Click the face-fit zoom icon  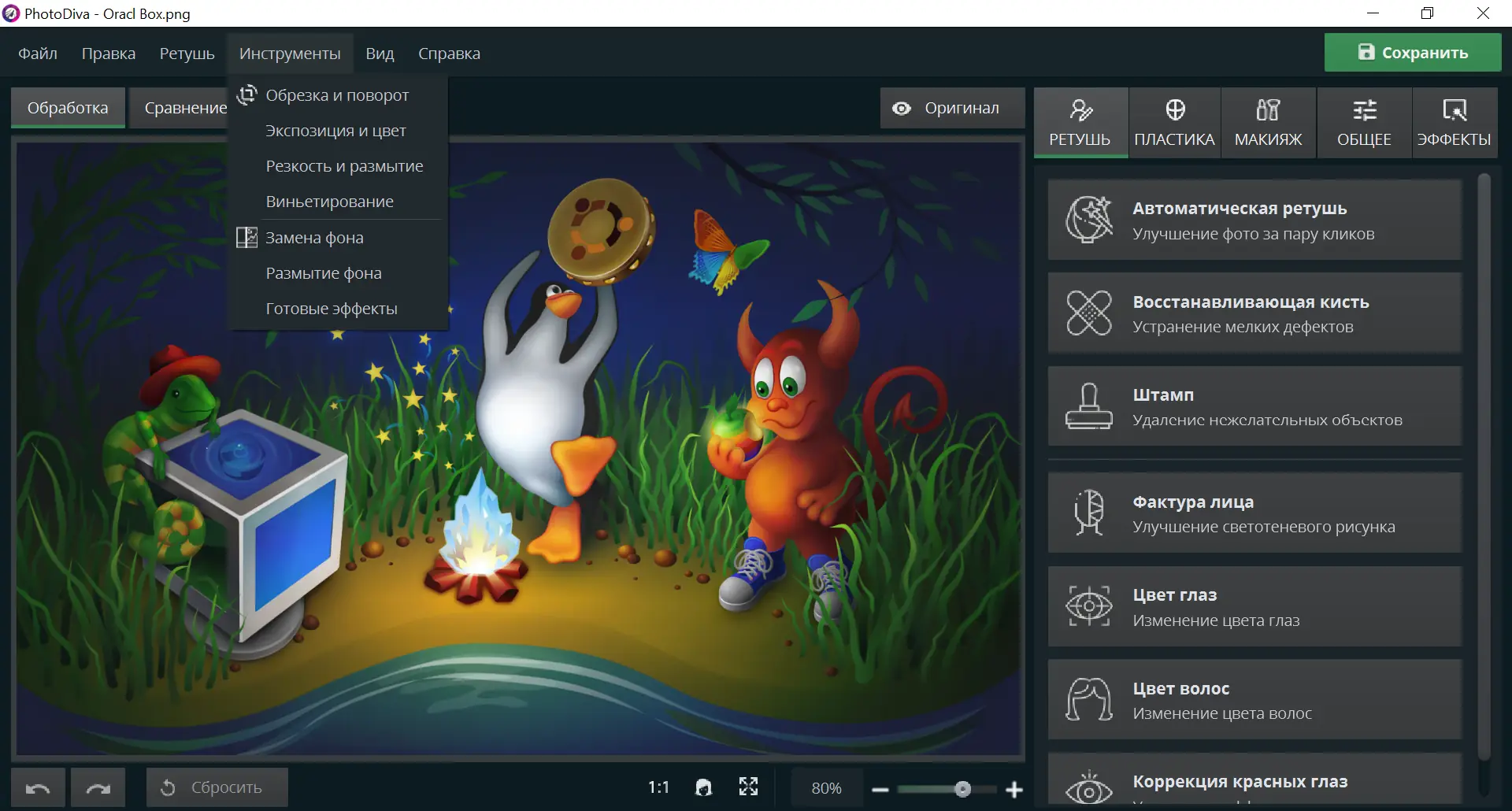[x=704, y=787]
